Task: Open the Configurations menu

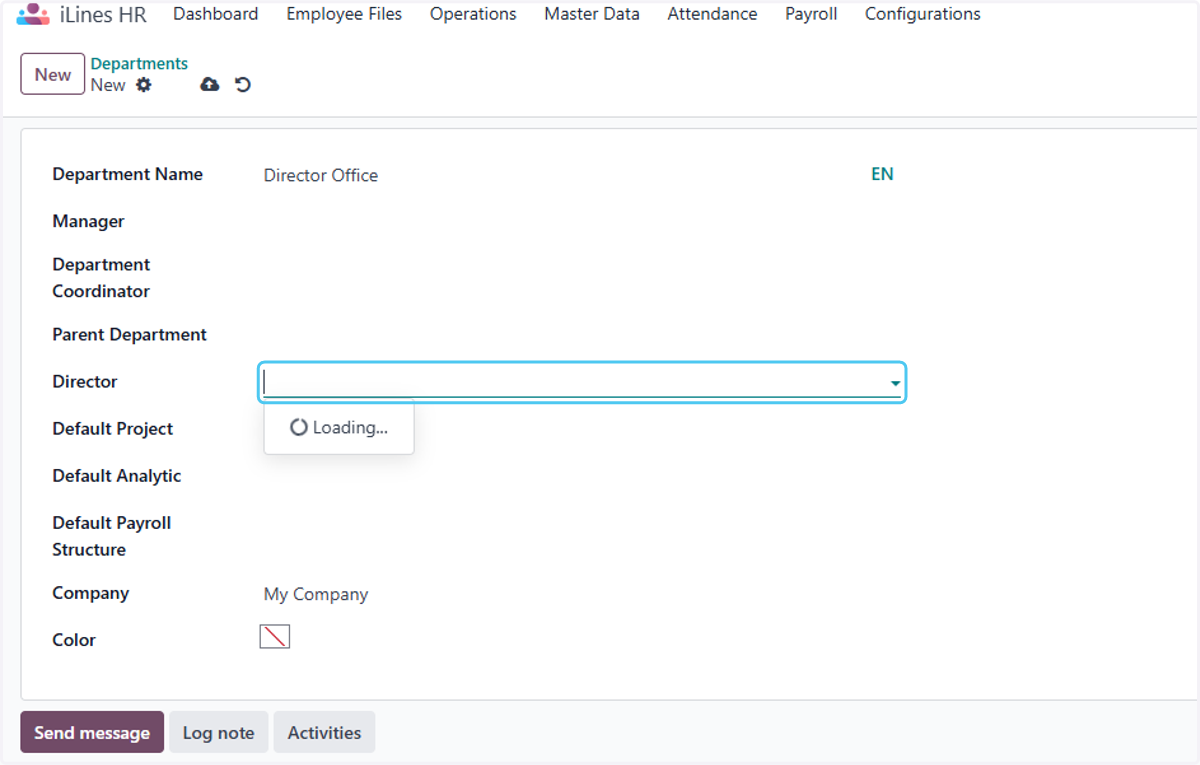Action: point(922,14)
